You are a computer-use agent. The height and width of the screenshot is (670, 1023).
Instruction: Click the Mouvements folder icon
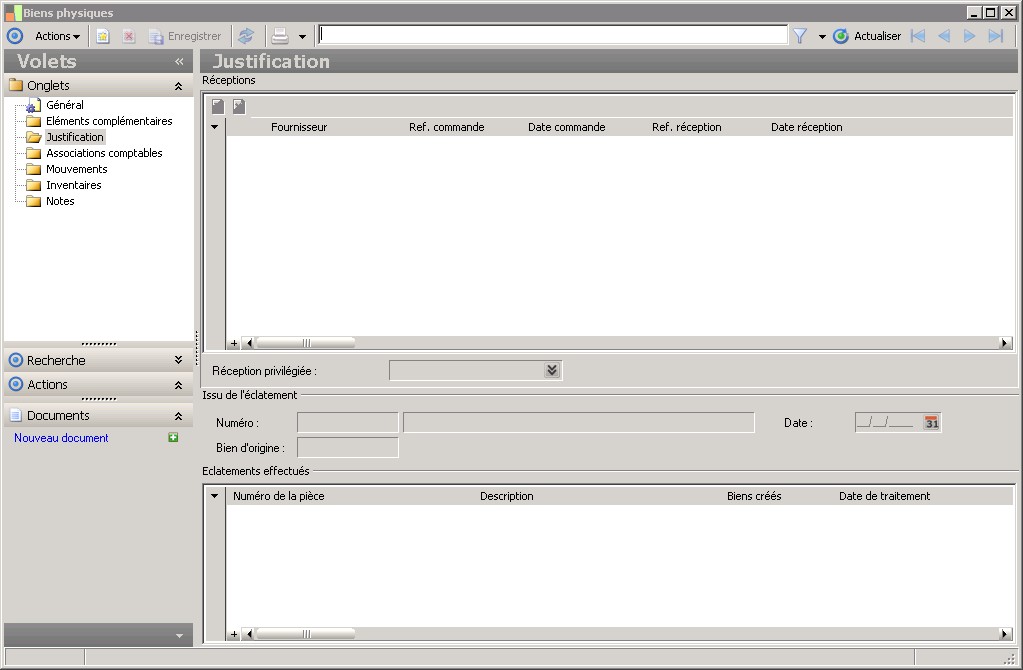(x=33, y=169)
